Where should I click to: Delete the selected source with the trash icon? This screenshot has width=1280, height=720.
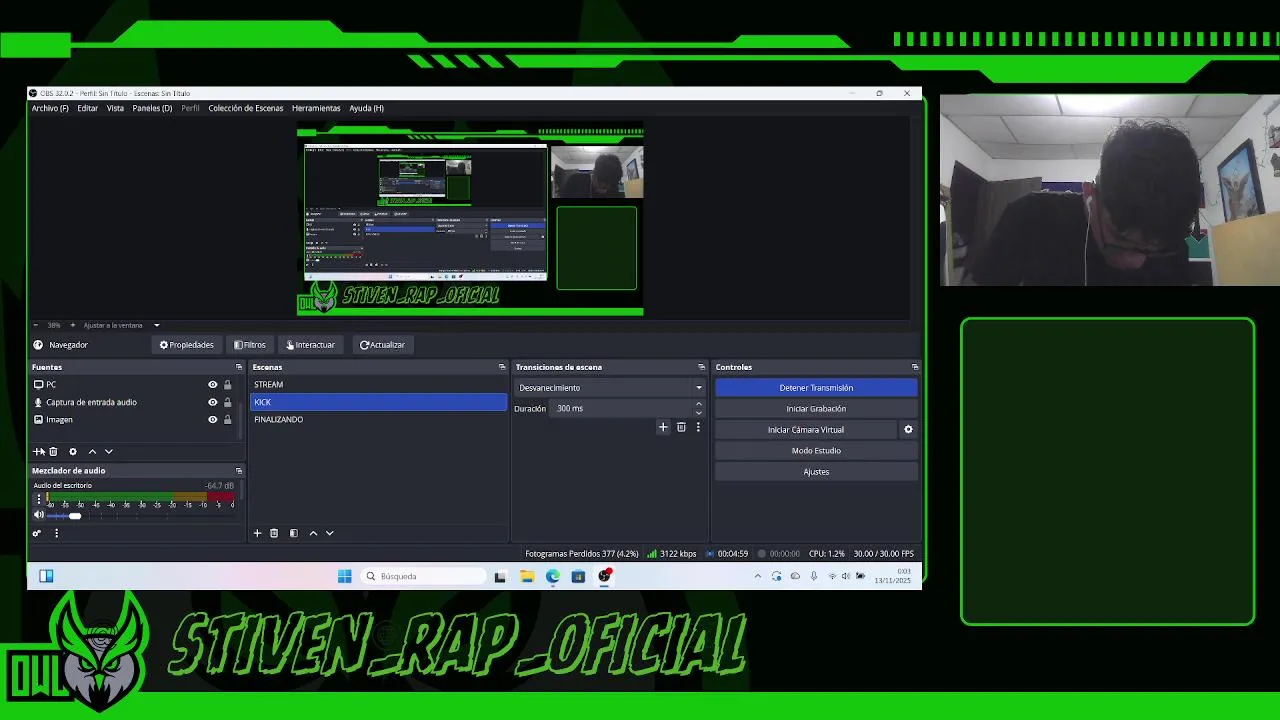[54, 452]
